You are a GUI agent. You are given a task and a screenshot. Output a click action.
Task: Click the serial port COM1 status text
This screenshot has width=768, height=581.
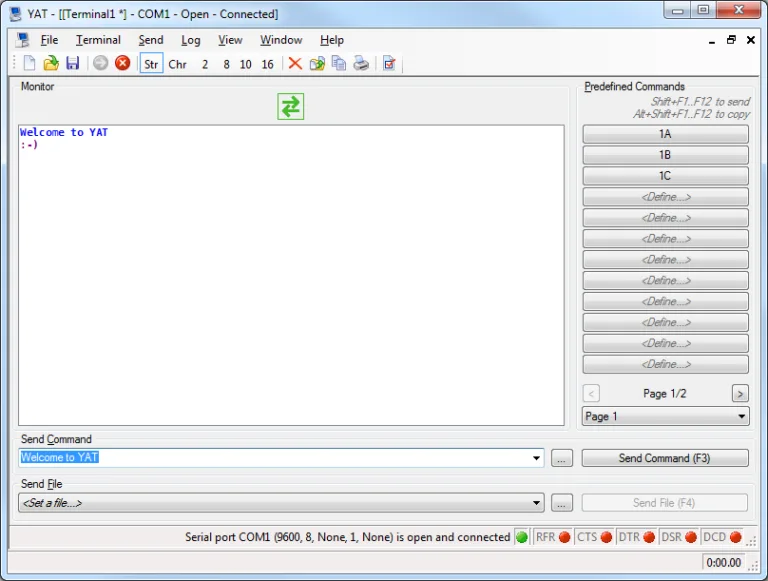(347, 537)
